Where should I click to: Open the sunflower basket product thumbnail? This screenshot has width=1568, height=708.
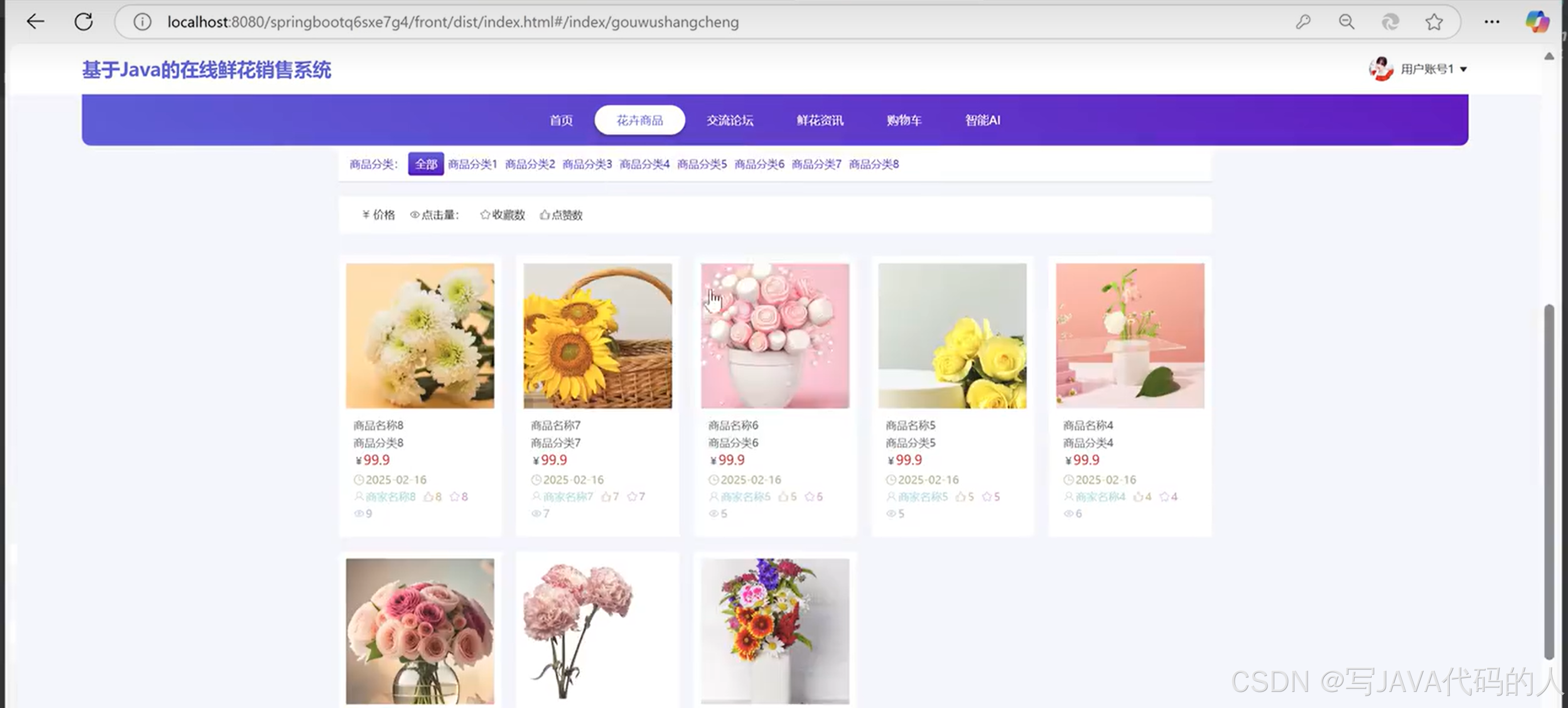coord(597,335)
